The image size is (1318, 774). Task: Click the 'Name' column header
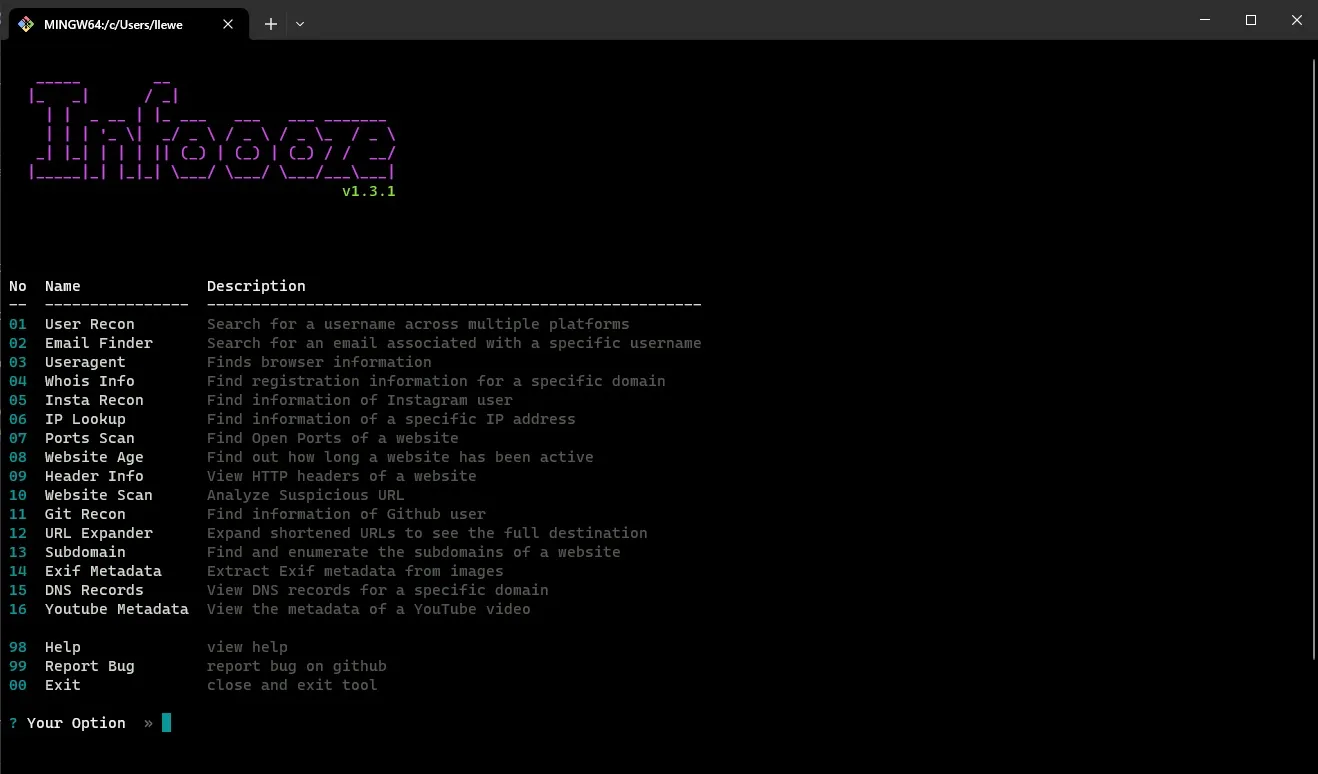point(62,286)
